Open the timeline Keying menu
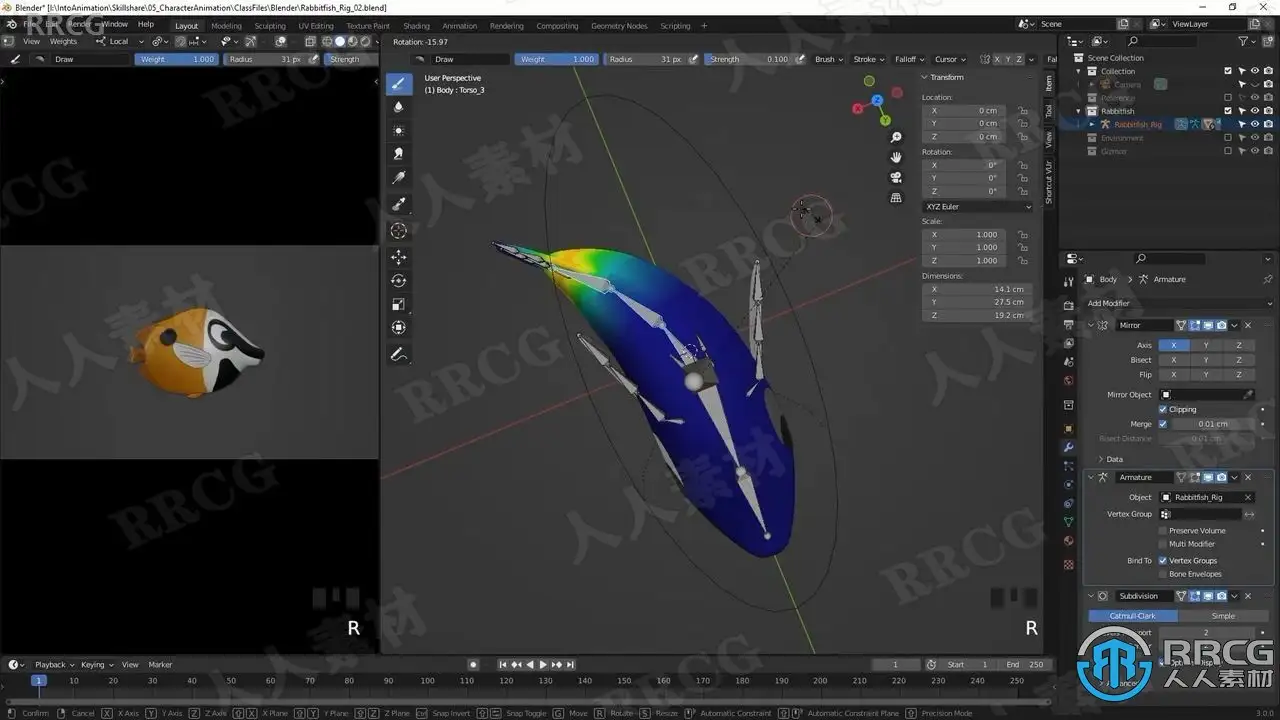 coord(95,665)
